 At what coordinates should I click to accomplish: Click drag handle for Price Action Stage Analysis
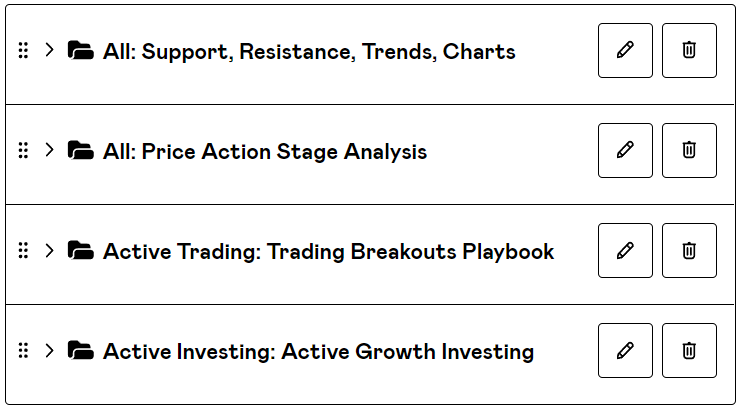click(24, 151)
